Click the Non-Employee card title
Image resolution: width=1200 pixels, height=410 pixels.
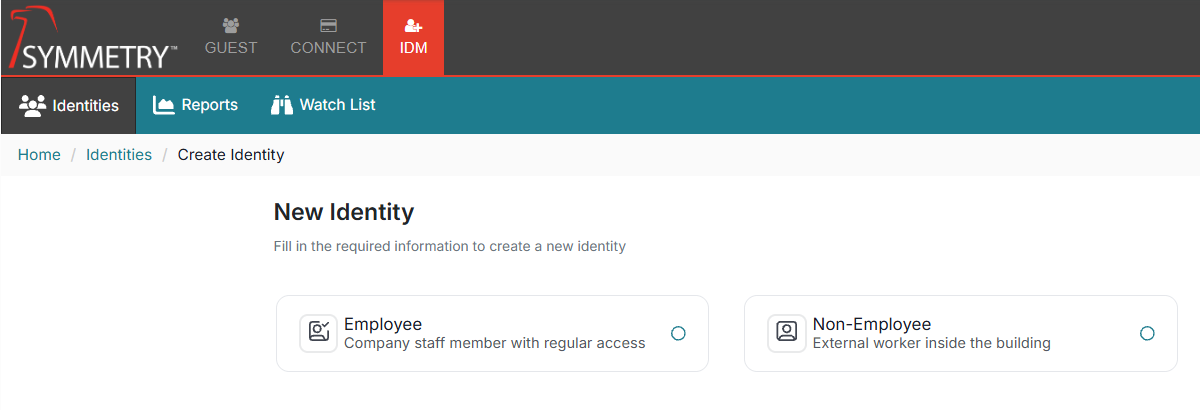pyautogui.click(x=871, y=324)
